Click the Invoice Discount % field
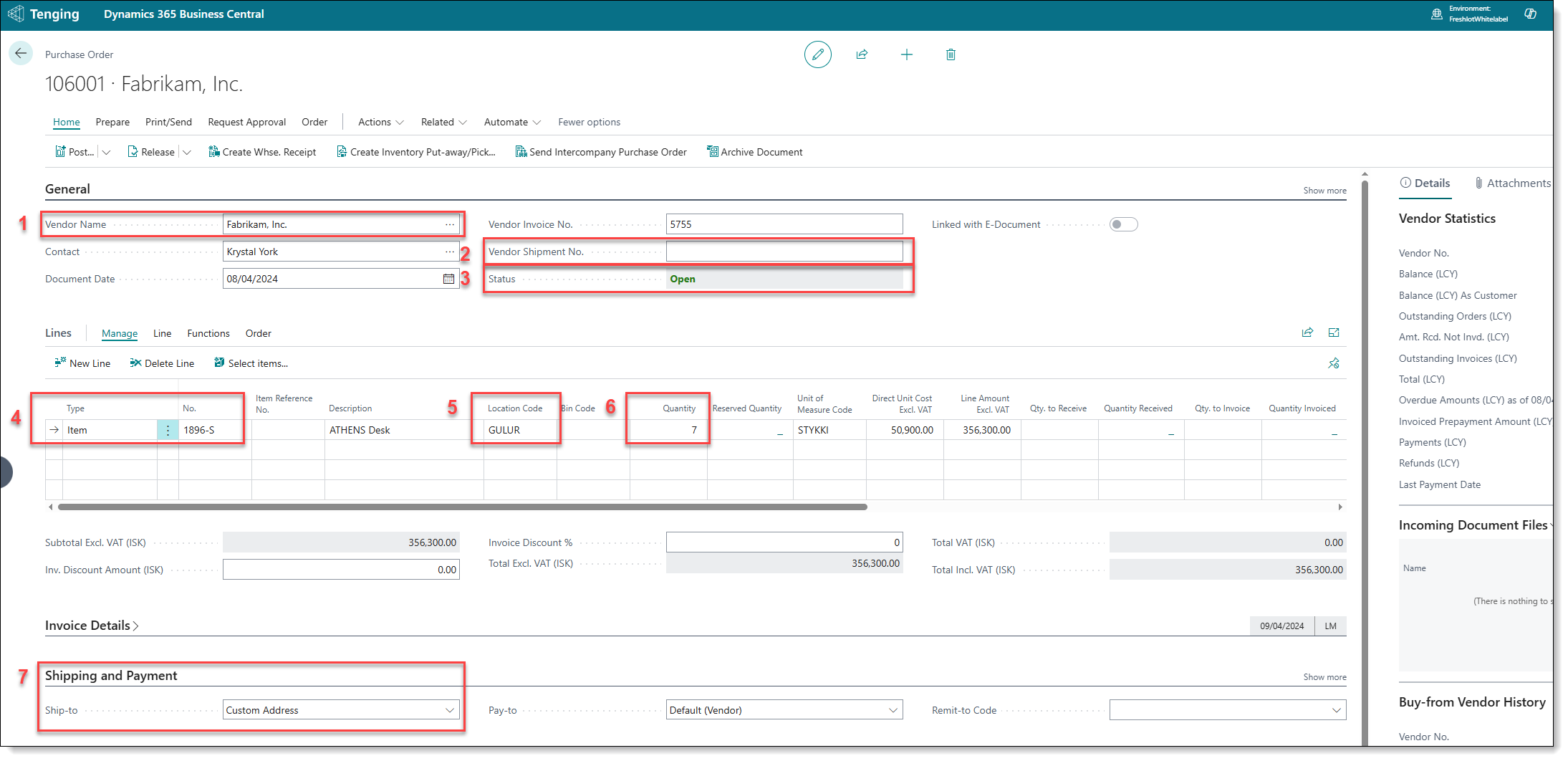 pos(784,542)
